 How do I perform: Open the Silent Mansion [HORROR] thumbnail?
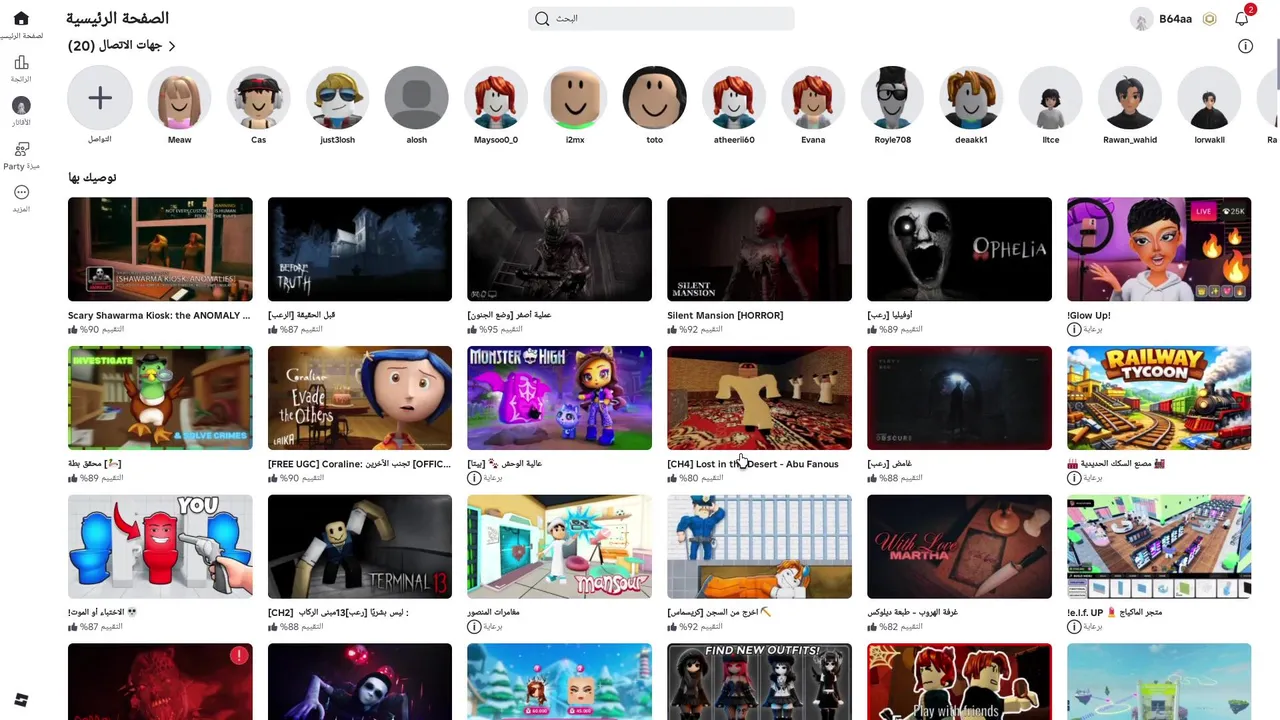click(759, 249)
